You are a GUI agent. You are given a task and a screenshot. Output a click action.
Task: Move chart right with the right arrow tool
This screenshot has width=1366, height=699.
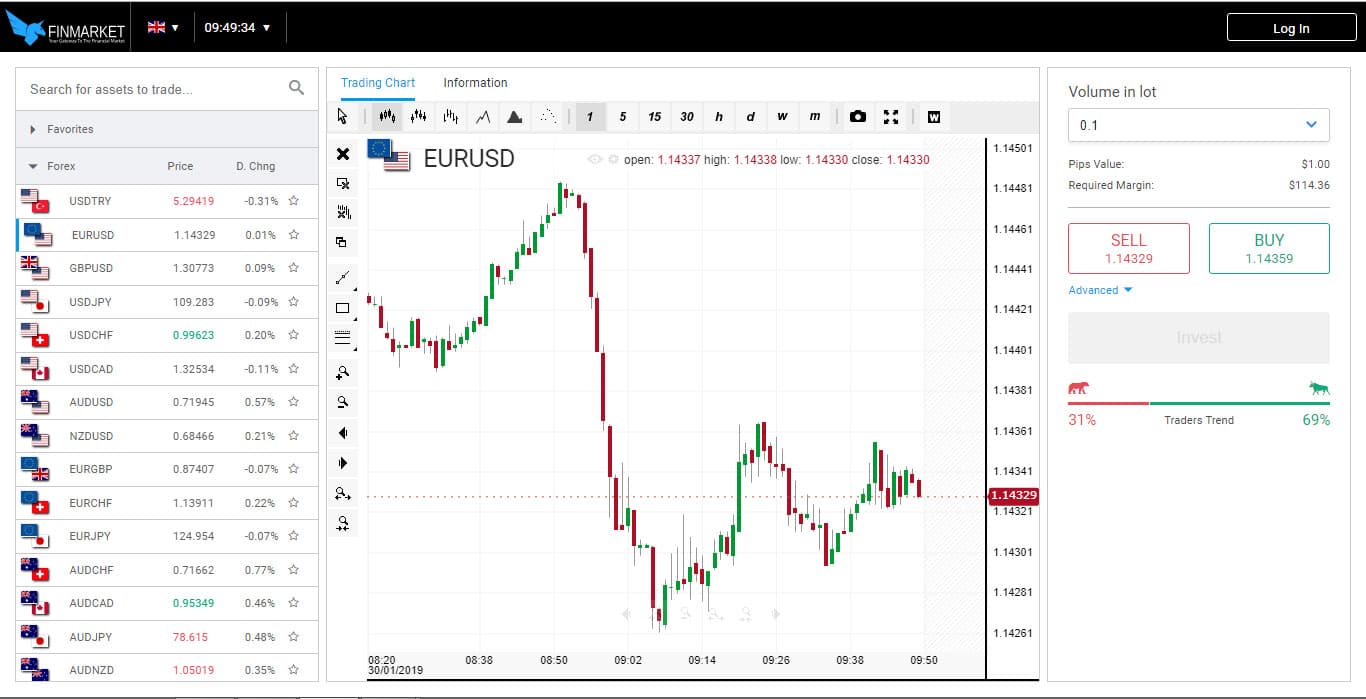click(343, 463)
